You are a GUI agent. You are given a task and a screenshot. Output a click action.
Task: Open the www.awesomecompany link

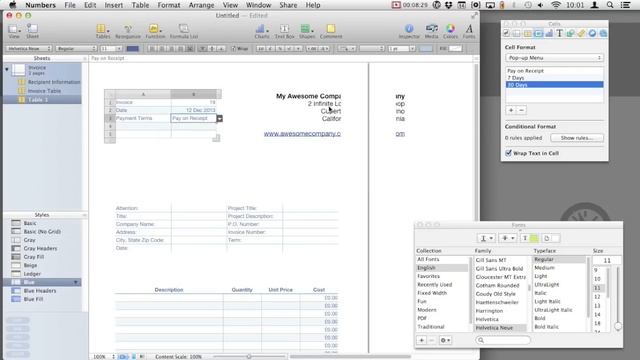point(302,133)
